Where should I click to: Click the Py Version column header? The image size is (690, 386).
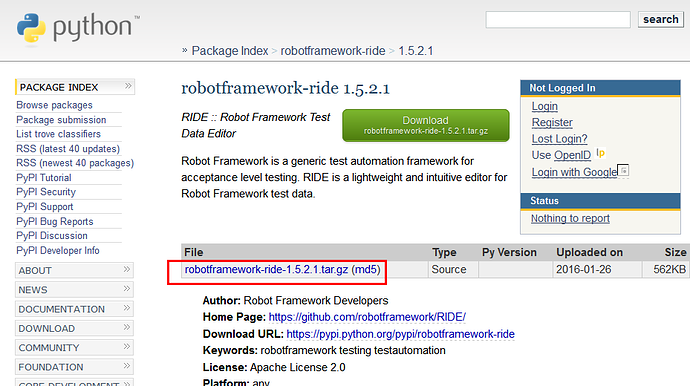(509, 252)
